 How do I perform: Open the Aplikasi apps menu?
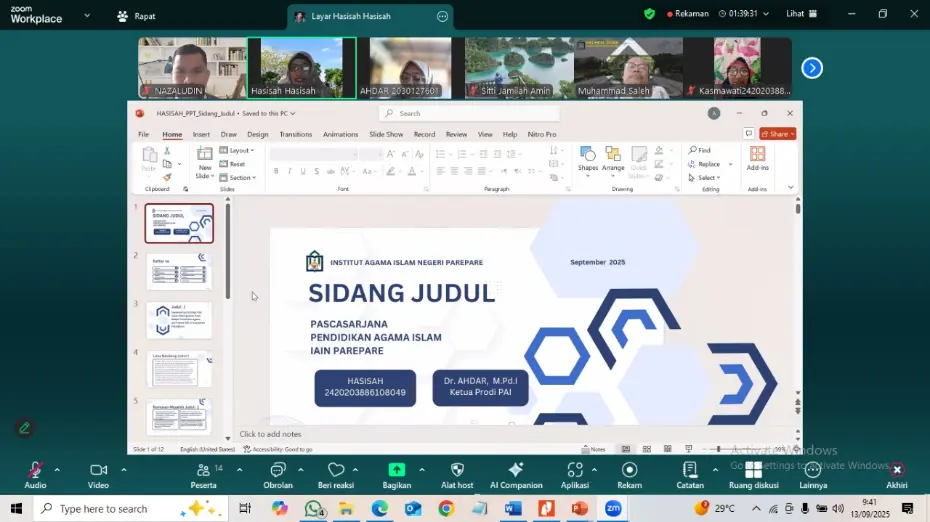[x=575, y=475]
